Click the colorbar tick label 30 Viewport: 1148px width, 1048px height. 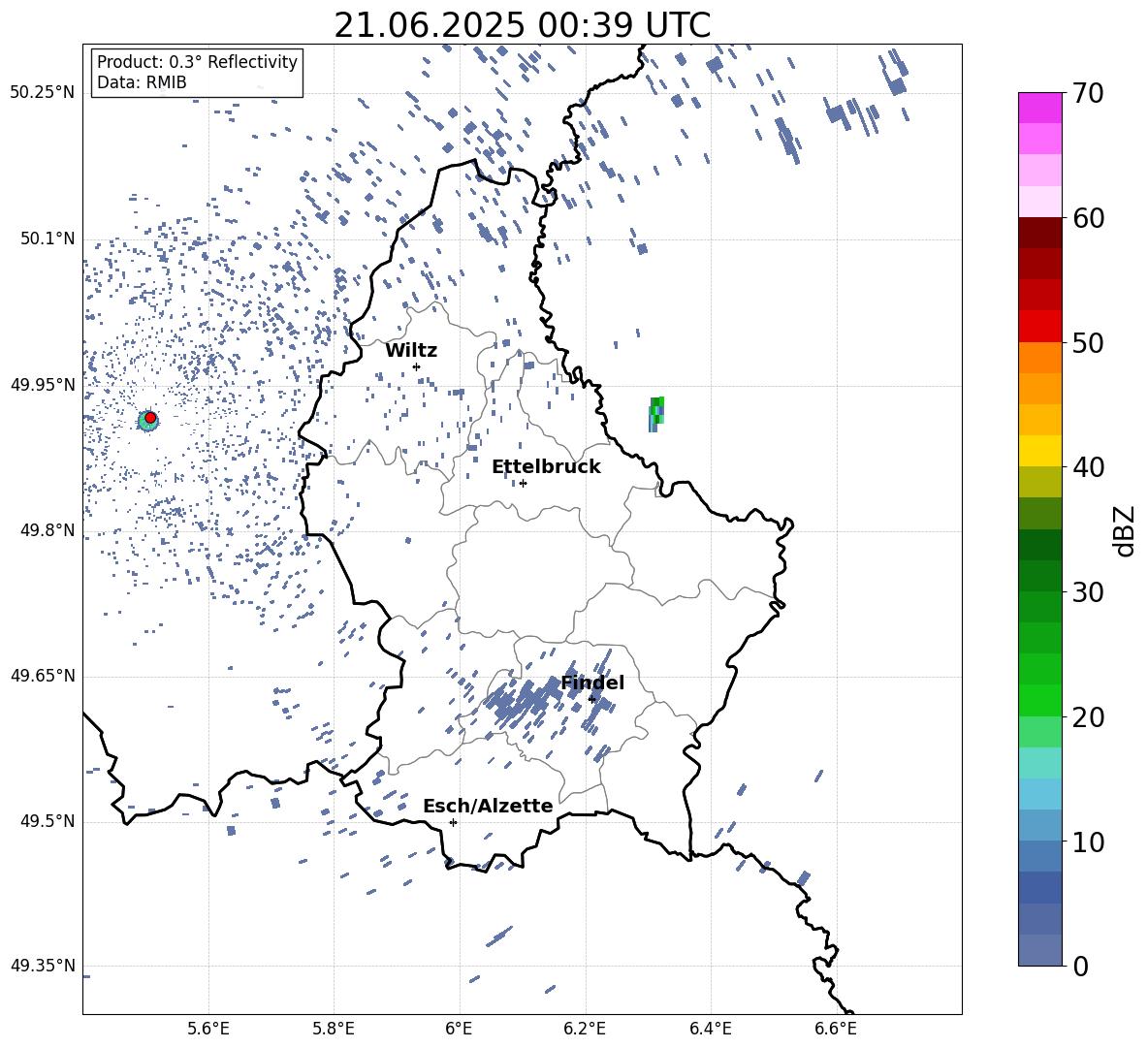pos(1088,592)
